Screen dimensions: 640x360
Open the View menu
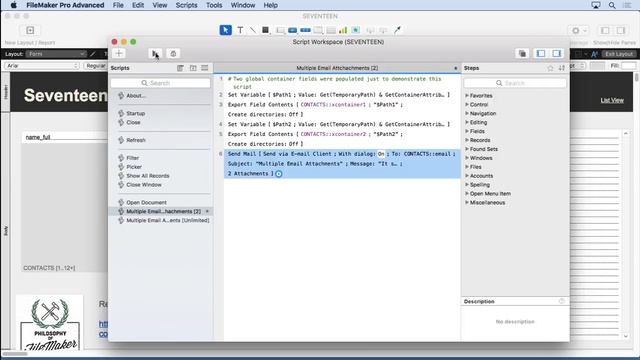coord(160,5)
